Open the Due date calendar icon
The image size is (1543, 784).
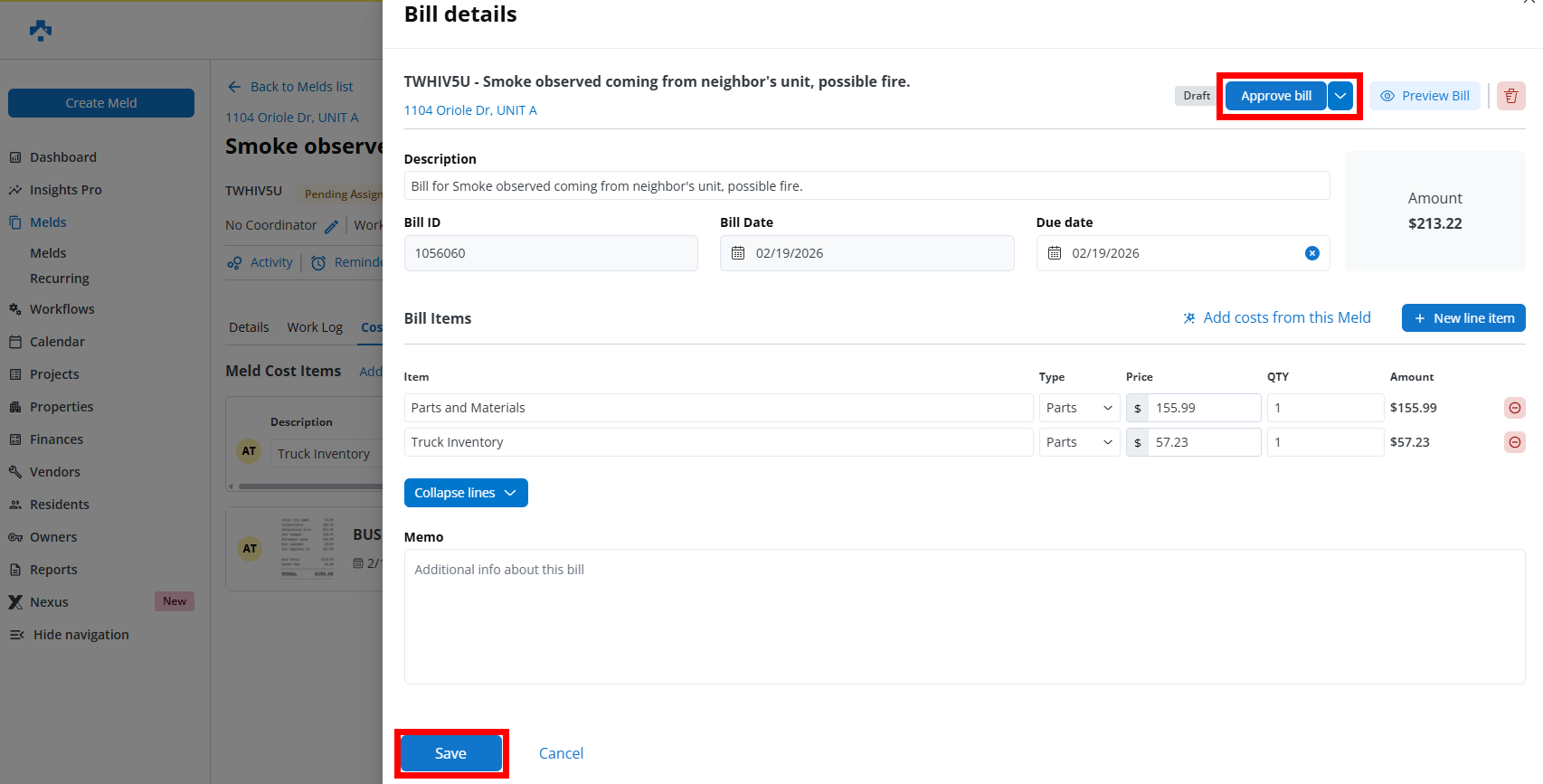1055,253
